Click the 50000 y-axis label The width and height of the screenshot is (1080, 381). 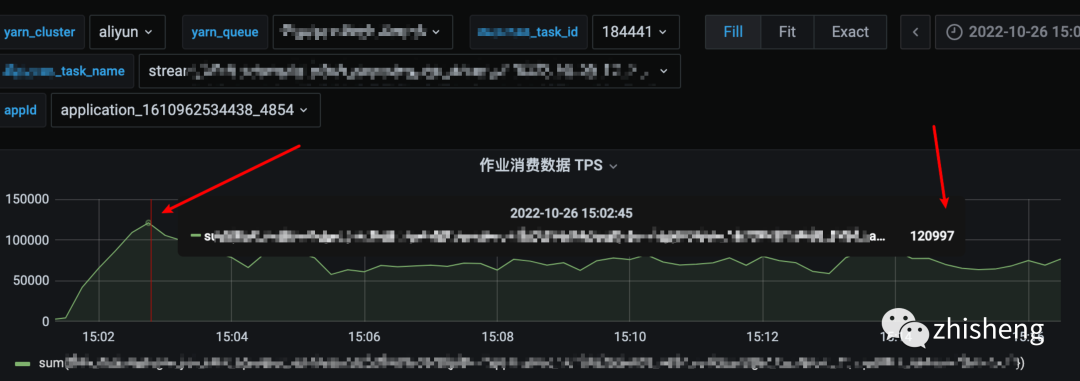pyautogui.click(x=31, y=280)
